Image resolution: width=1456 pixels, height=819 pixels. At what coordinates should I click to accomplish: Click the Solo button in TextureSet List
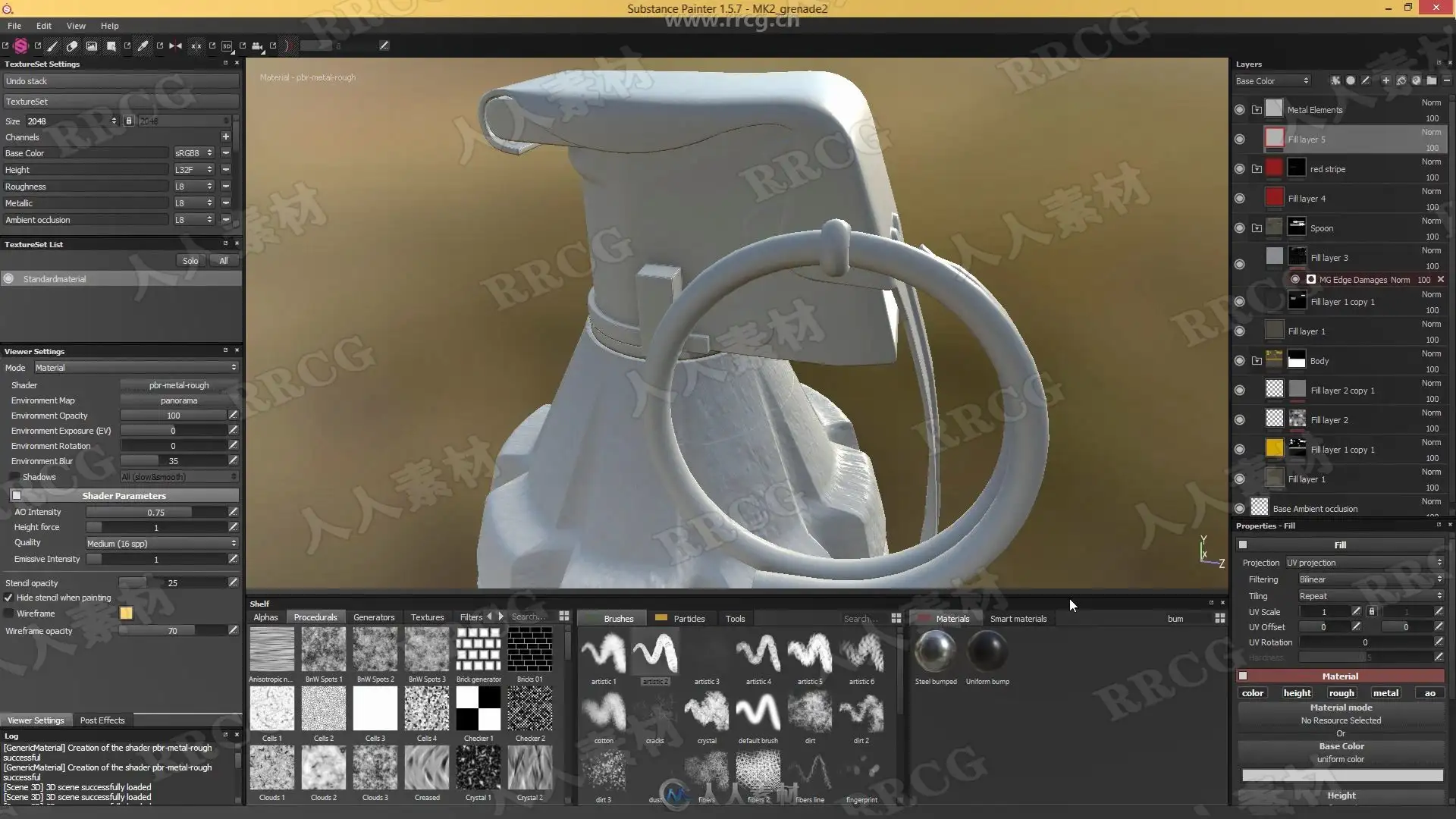(190, 261)
